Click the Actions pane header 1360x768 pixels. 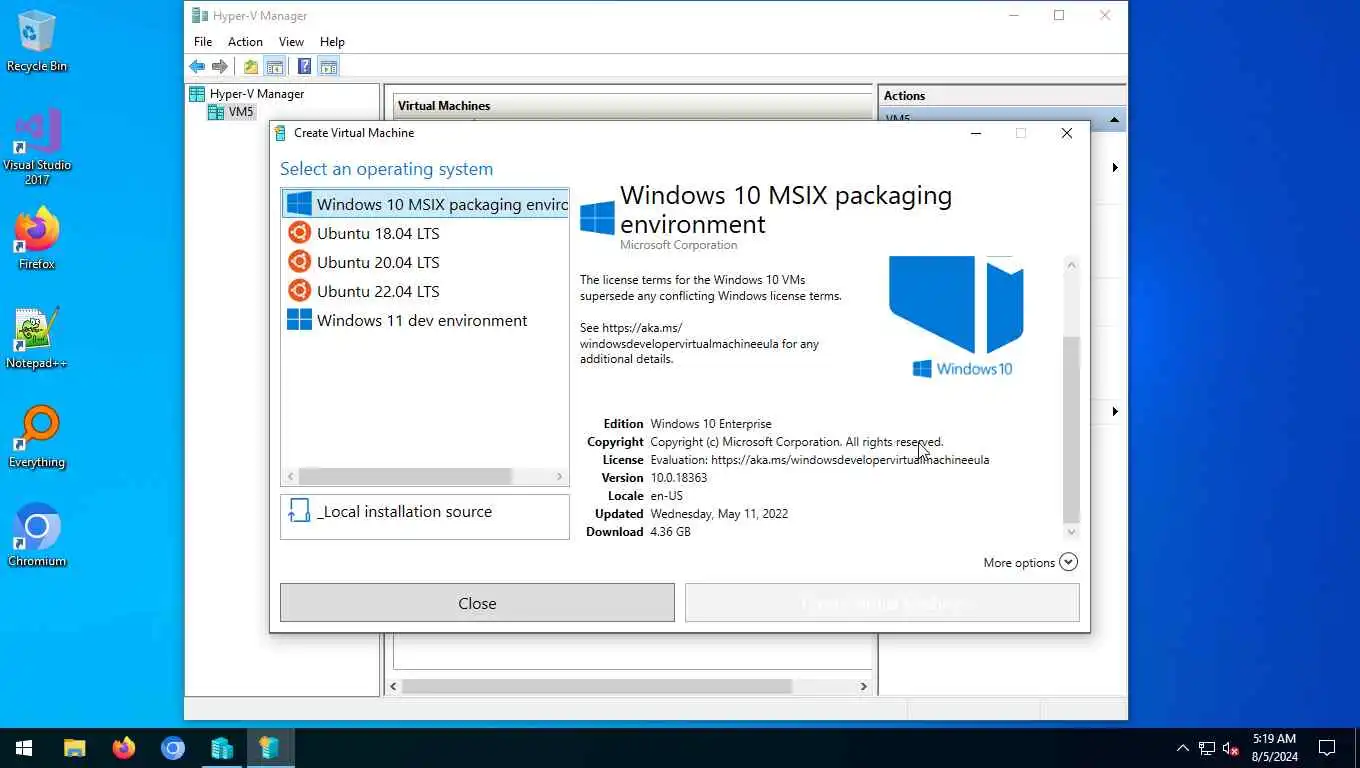1001,96
